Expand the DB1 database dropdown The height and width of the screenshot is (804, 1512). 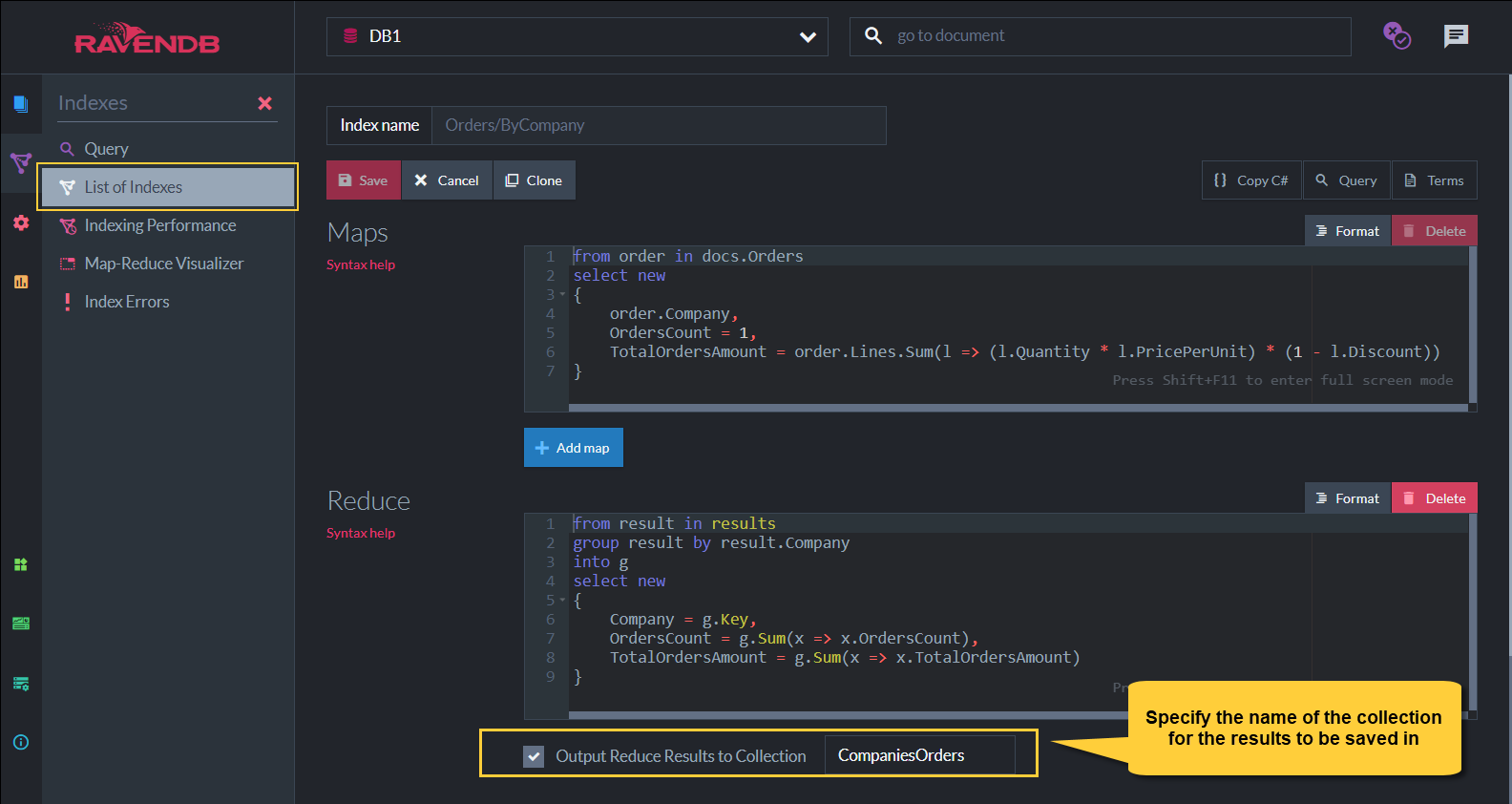577,36
